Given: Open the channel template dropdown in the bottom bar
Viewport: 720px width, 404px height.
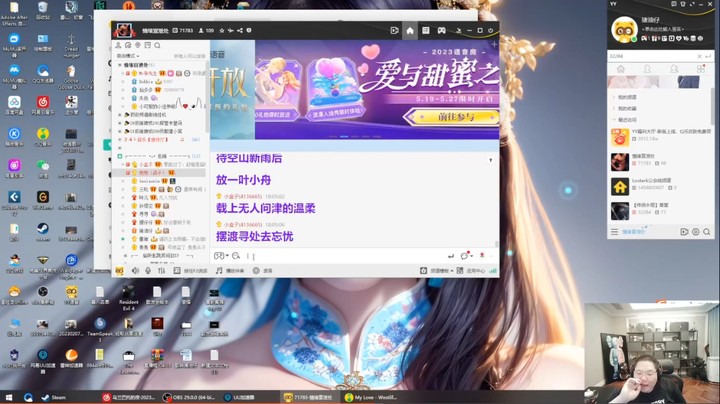Looking at the screenshot, I should [x=437, y=270].
